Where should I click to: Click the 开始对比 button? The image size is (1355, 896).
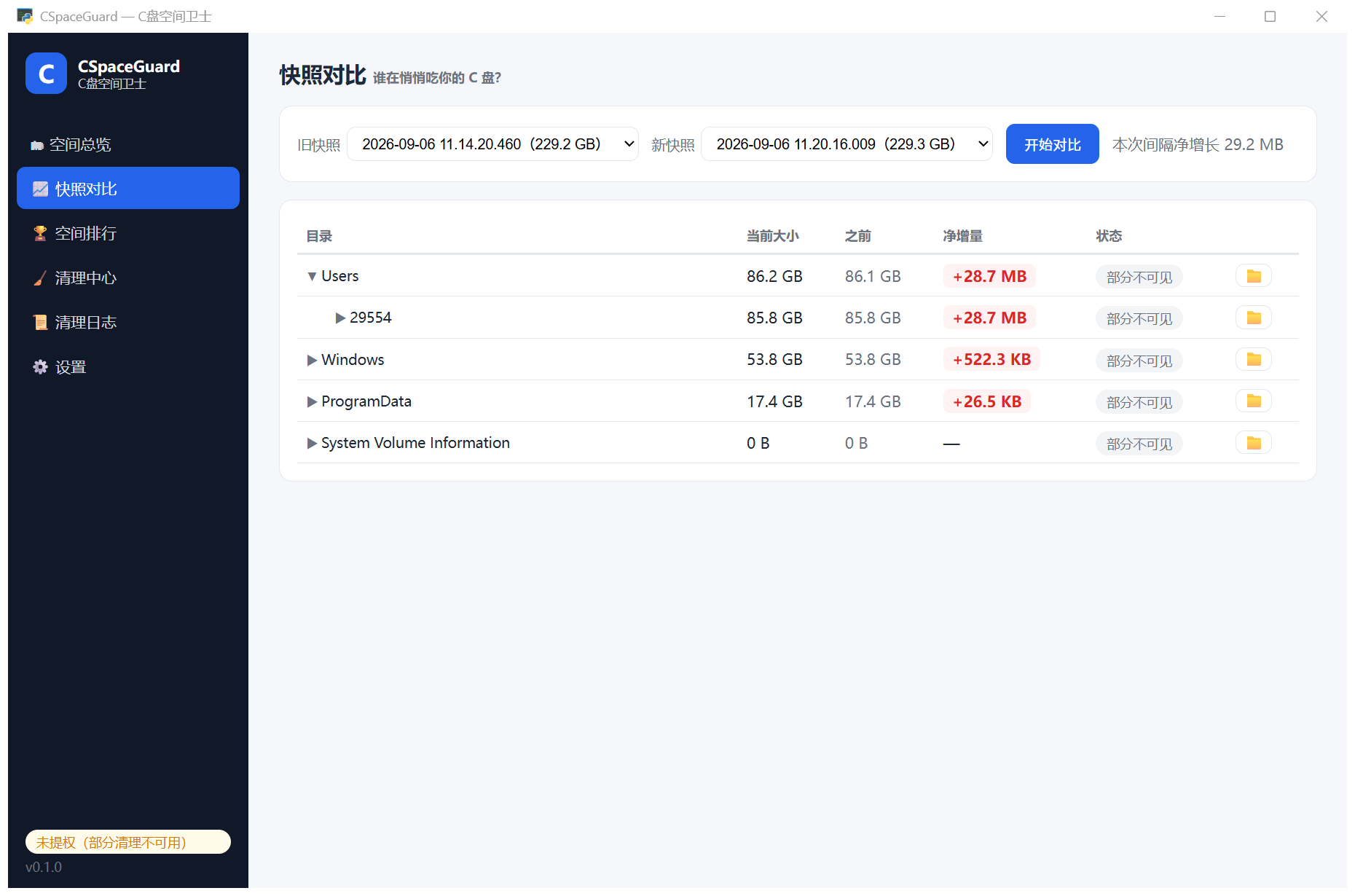(1052, 144)
